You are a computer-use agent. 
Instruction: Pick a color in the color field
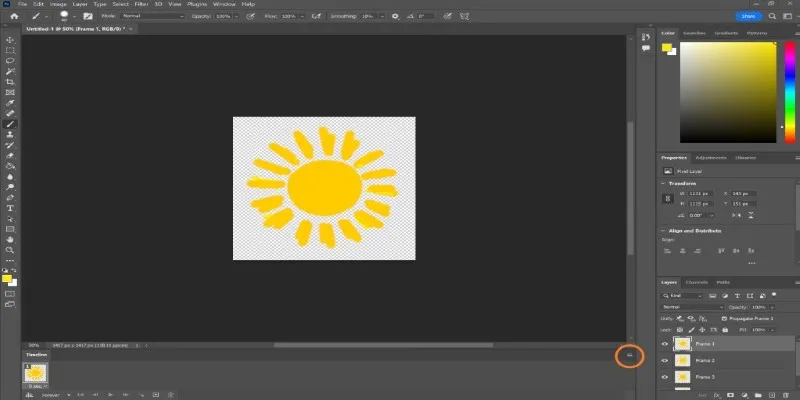[728, 92]
